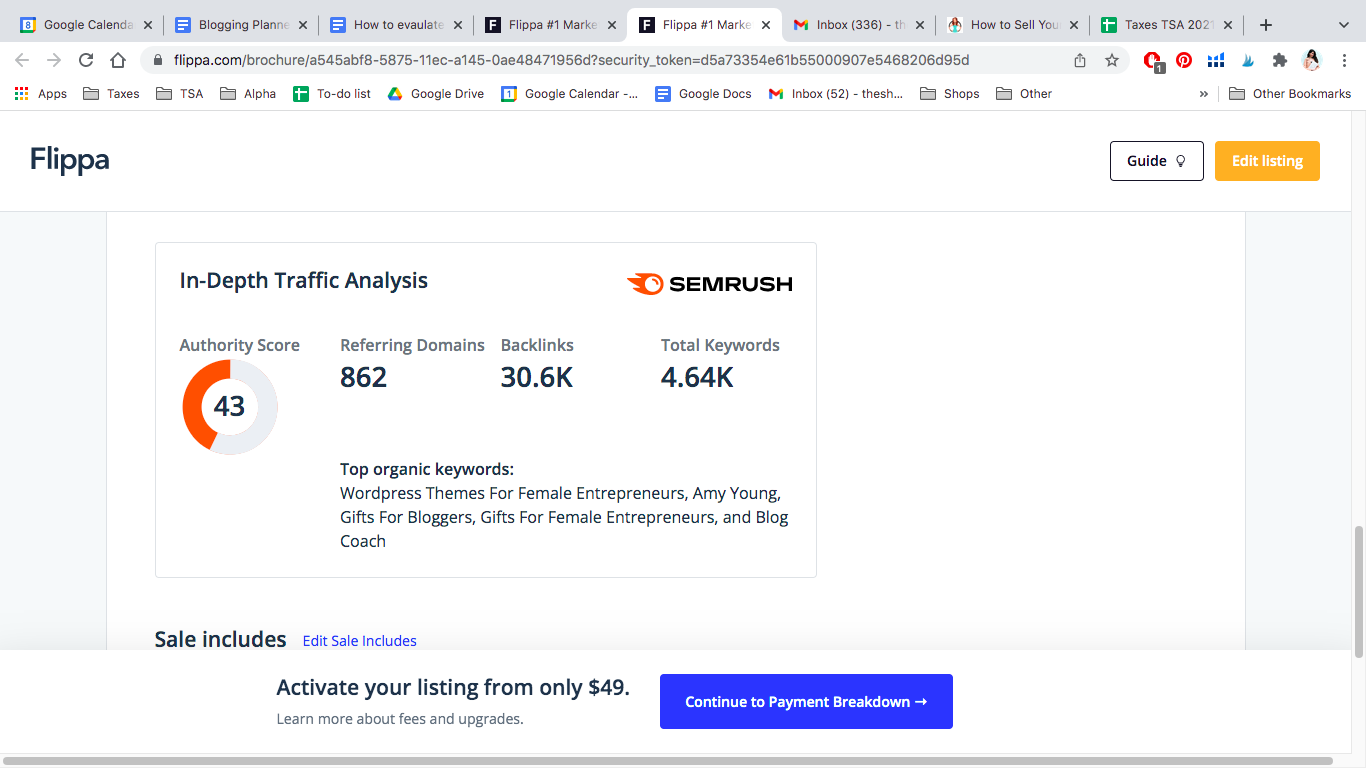The height and width of the screenshot is (768, 1366).
Task: Open the red ad blocker extension
Action: (x=1152, y=61)
